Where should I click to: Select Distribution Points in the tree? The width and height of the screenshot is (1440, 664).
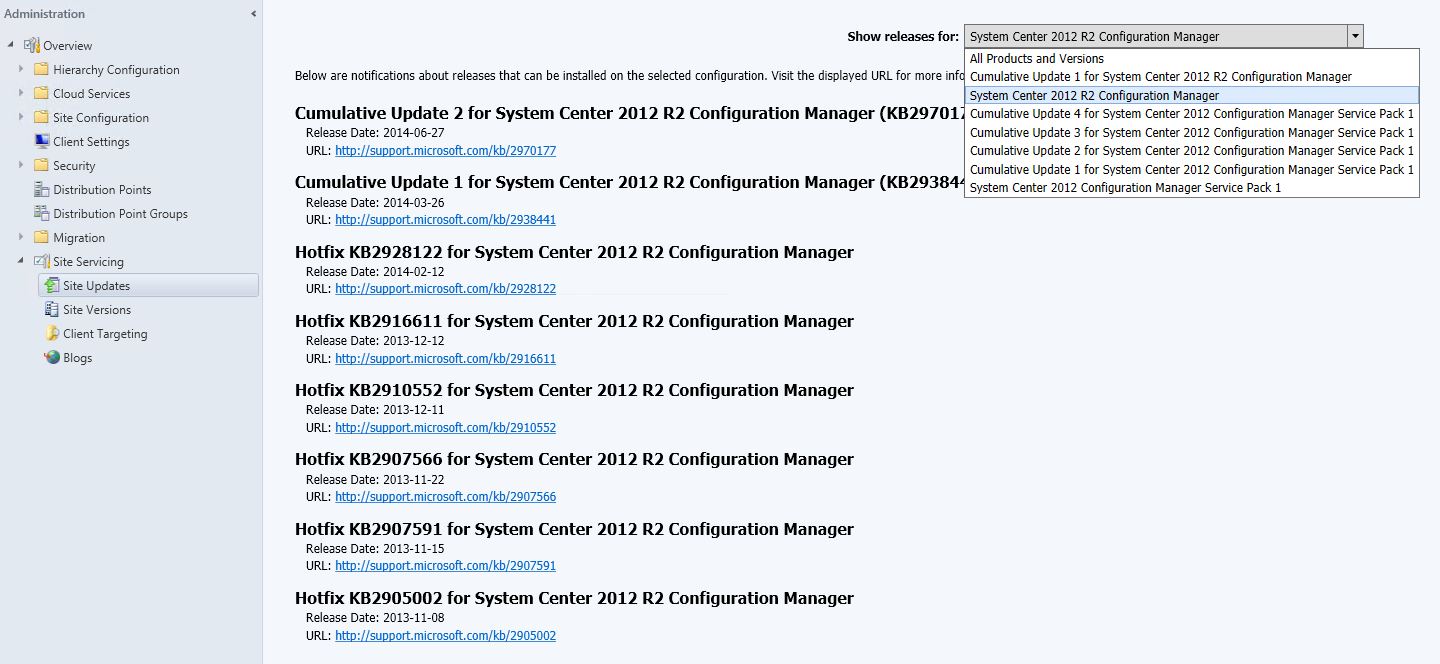[102, 190]
